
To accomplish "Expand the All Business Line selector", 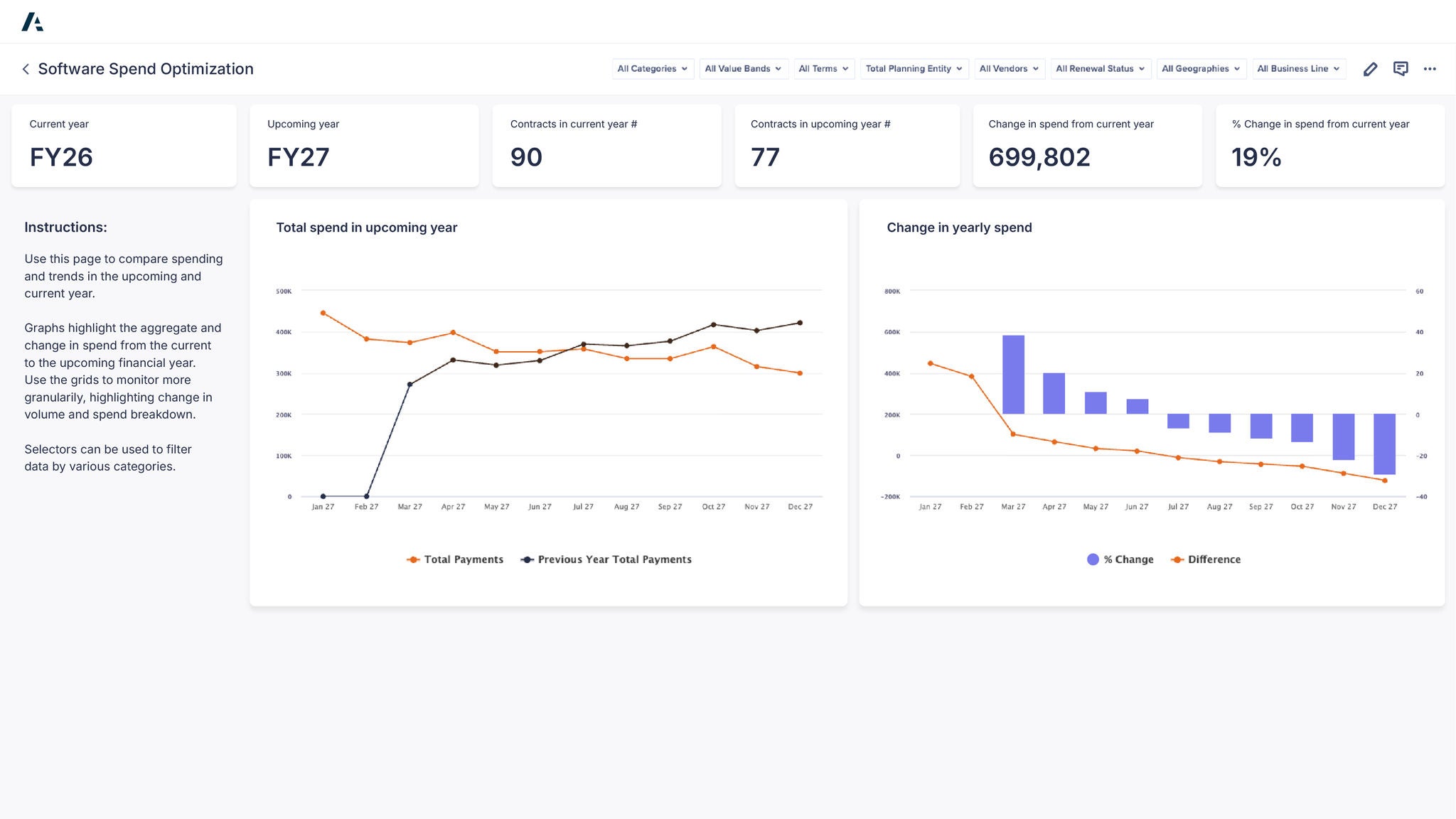I will click(x=1299, y=68).
